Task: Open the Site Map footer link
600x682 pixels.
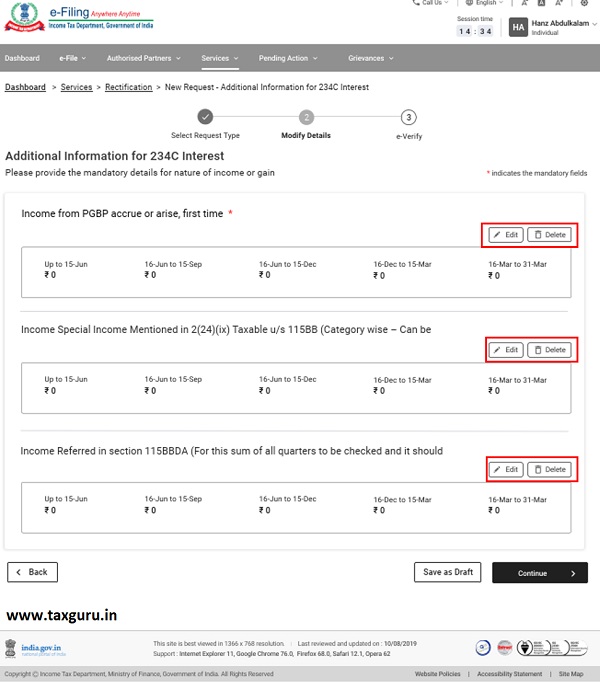Action: point(571,674)
